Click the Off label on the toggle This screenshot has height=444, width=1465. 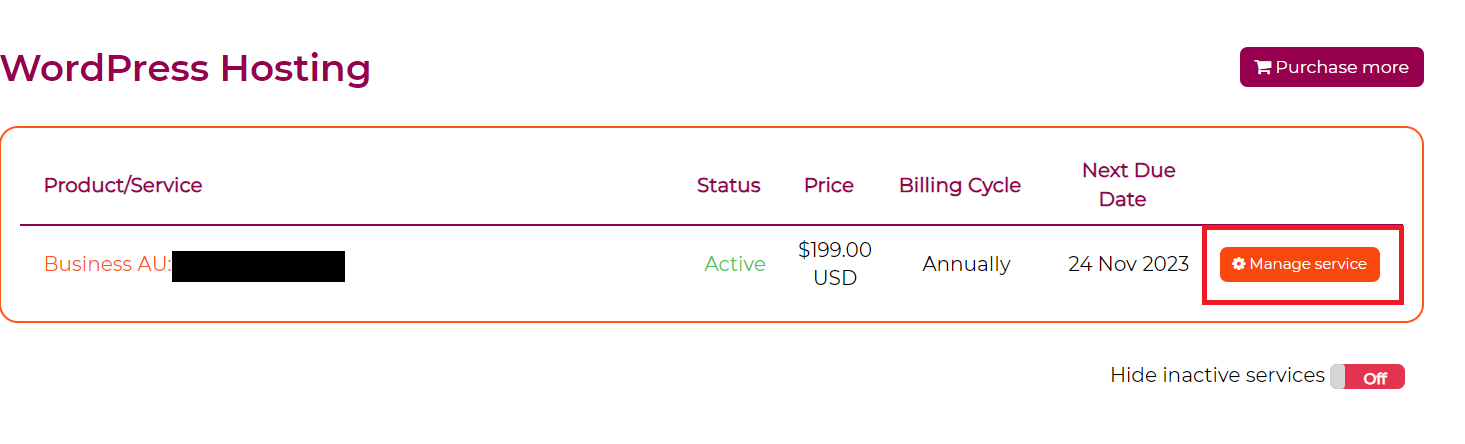(x=1375, y=378)
